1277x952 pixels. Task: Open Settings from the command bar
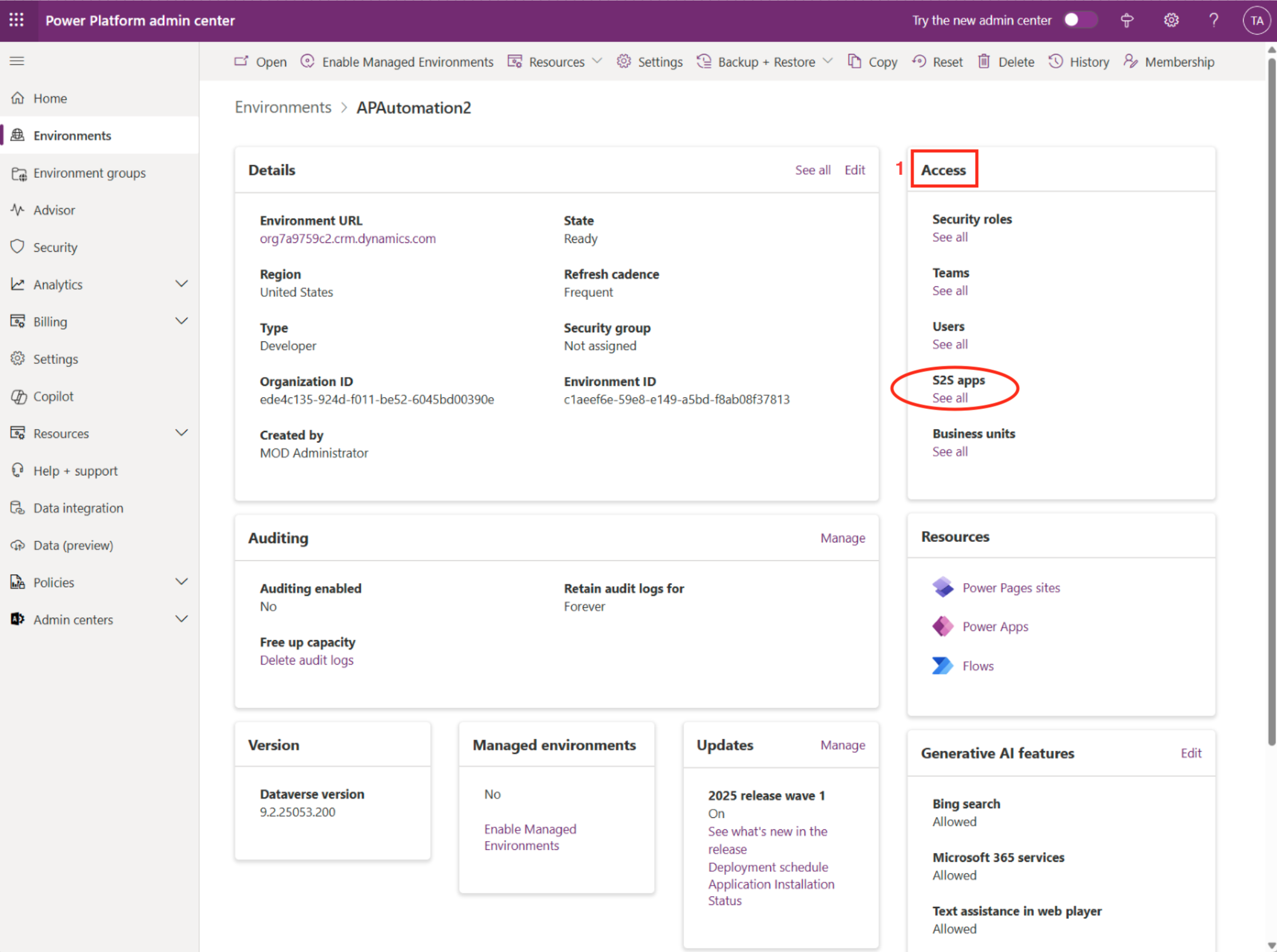click(x=650, y=61)
